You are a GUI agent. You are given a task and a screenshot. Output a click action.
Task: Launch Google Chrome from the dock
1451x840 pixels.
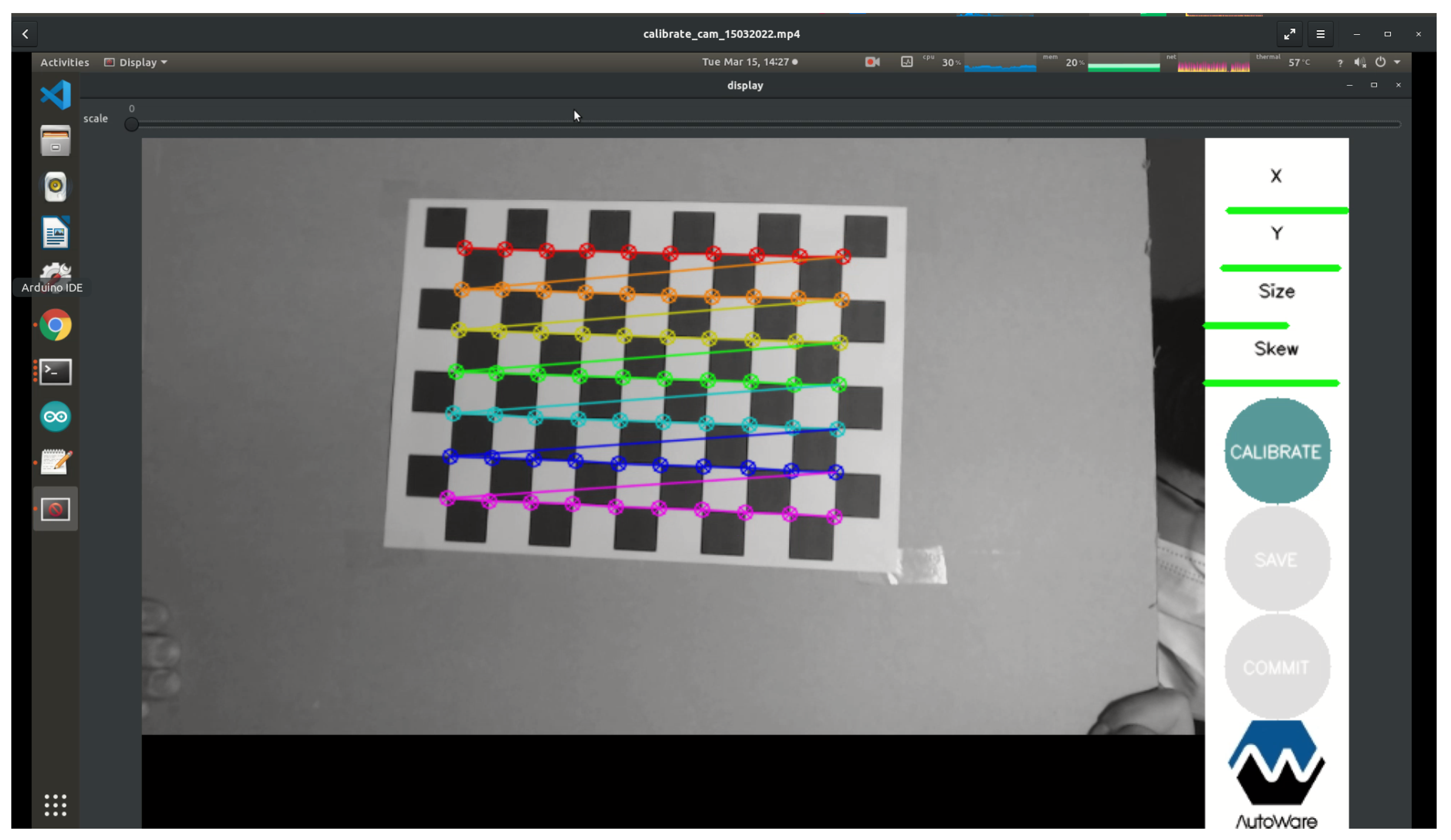click(x=55, y=325)
